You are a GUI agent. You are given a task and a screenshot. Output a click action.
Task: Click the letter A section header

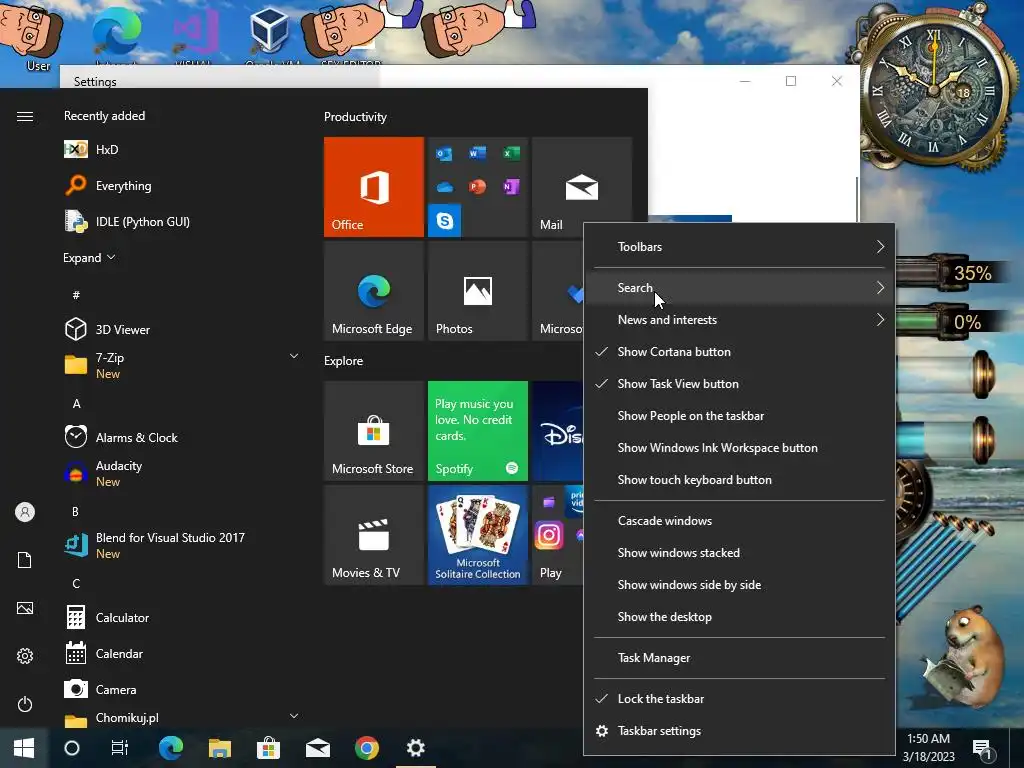(x=76, y=404)
